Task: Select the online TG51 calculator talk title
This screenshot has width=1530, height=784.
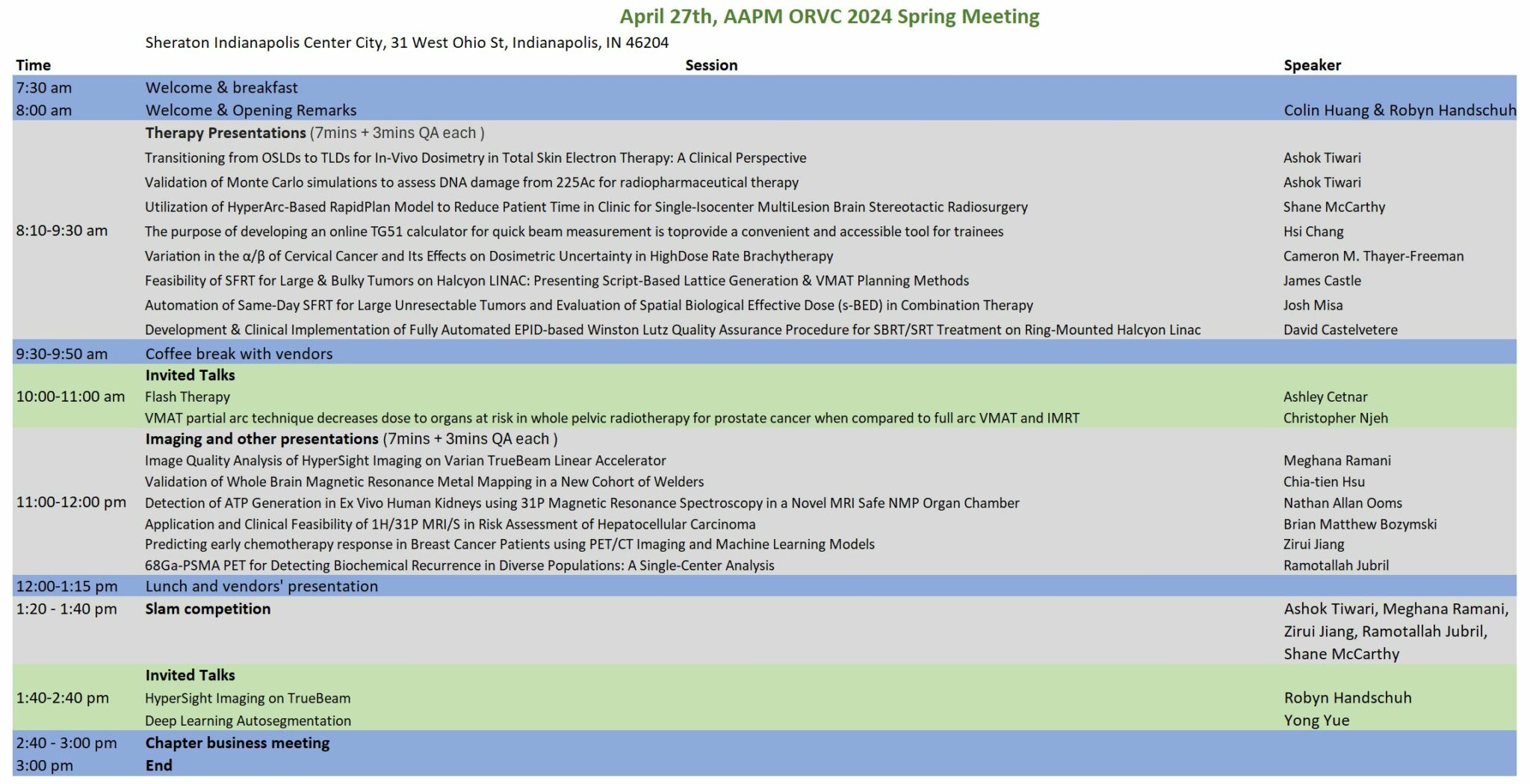Action: coord(574,231)
